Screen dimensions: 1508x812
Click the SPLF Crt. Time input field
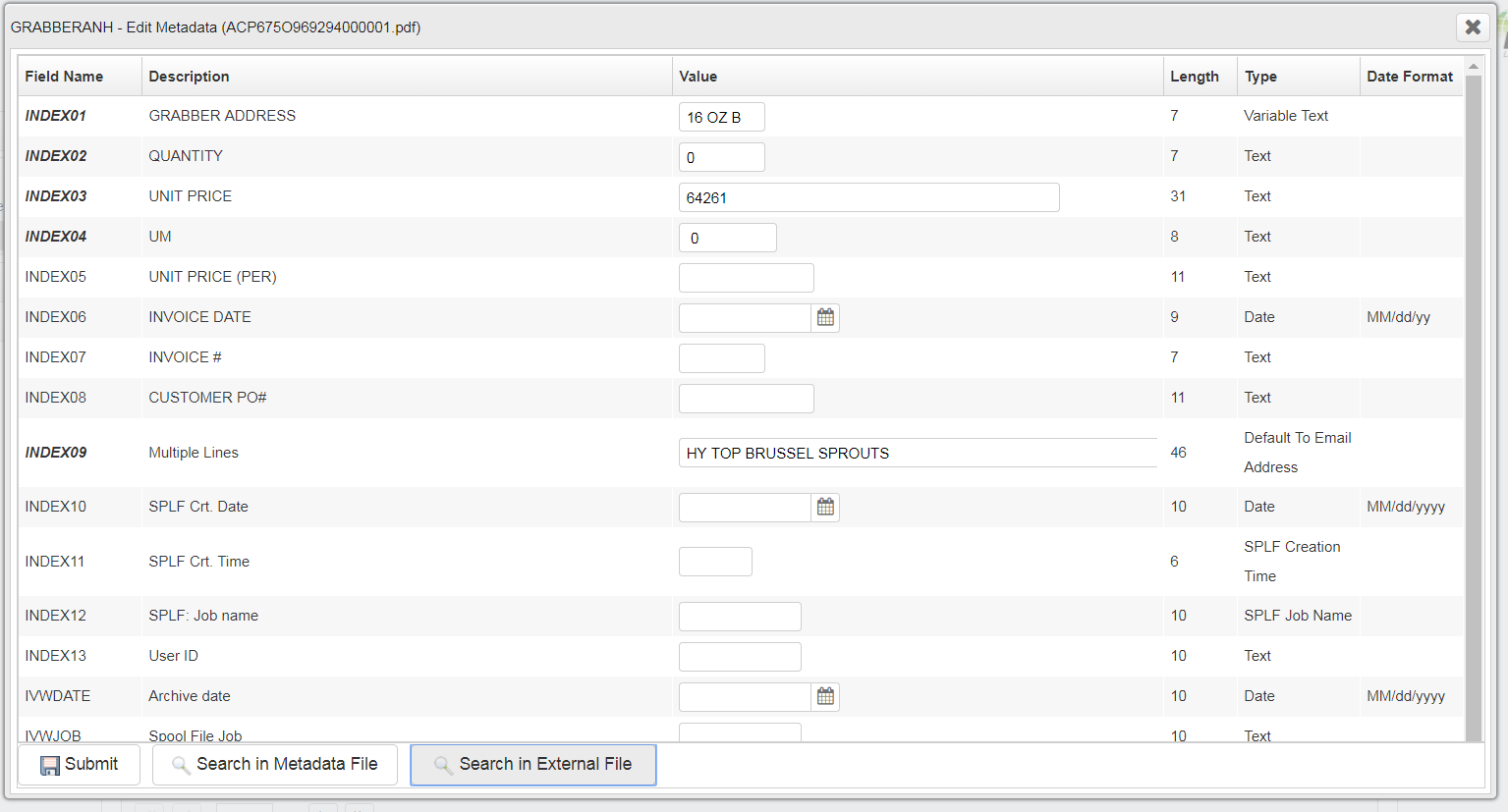[x=715, y=562]
